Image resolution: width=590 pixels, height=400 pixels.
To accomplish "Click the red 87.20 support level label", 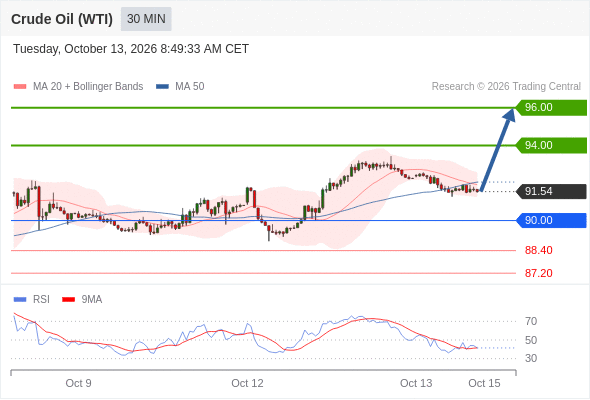I will pyautogui.click(x=538, y=273).
